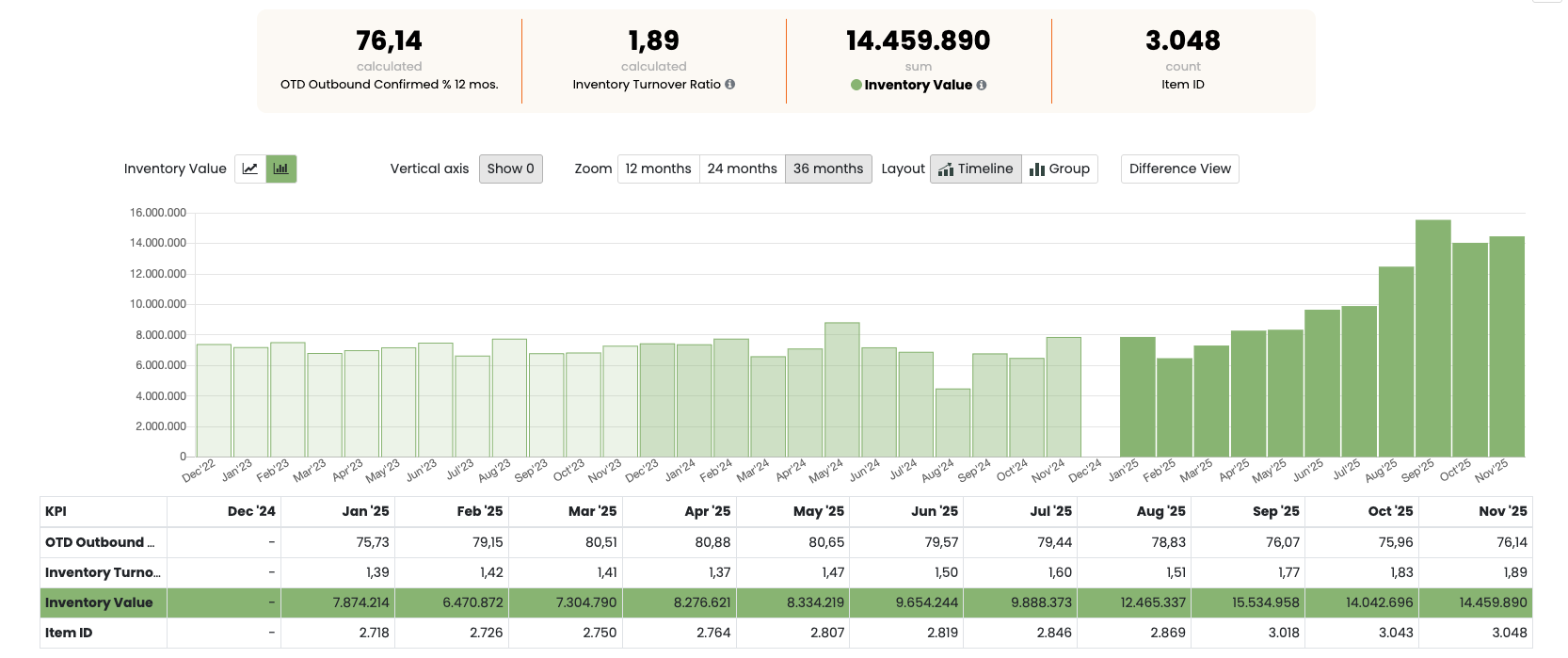The height and width of the screenshot is (658, 1568).
Task: Click info icon next to Inventory Value
Action: [982, 86]
